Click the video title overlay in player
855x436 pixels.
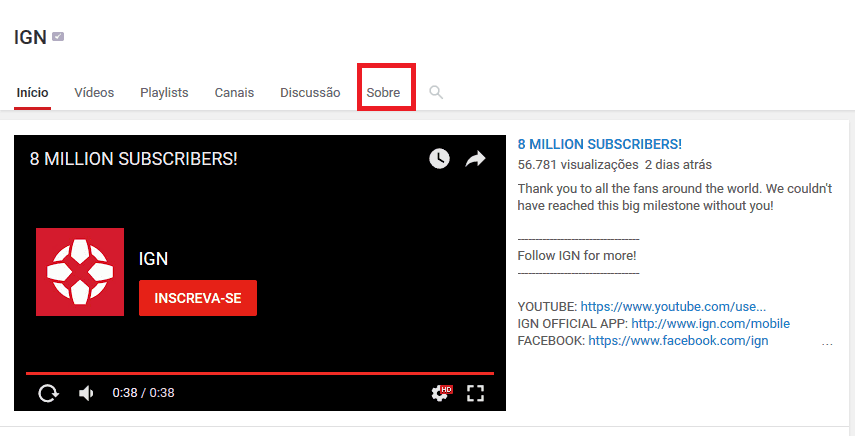[x=134, y=159]
